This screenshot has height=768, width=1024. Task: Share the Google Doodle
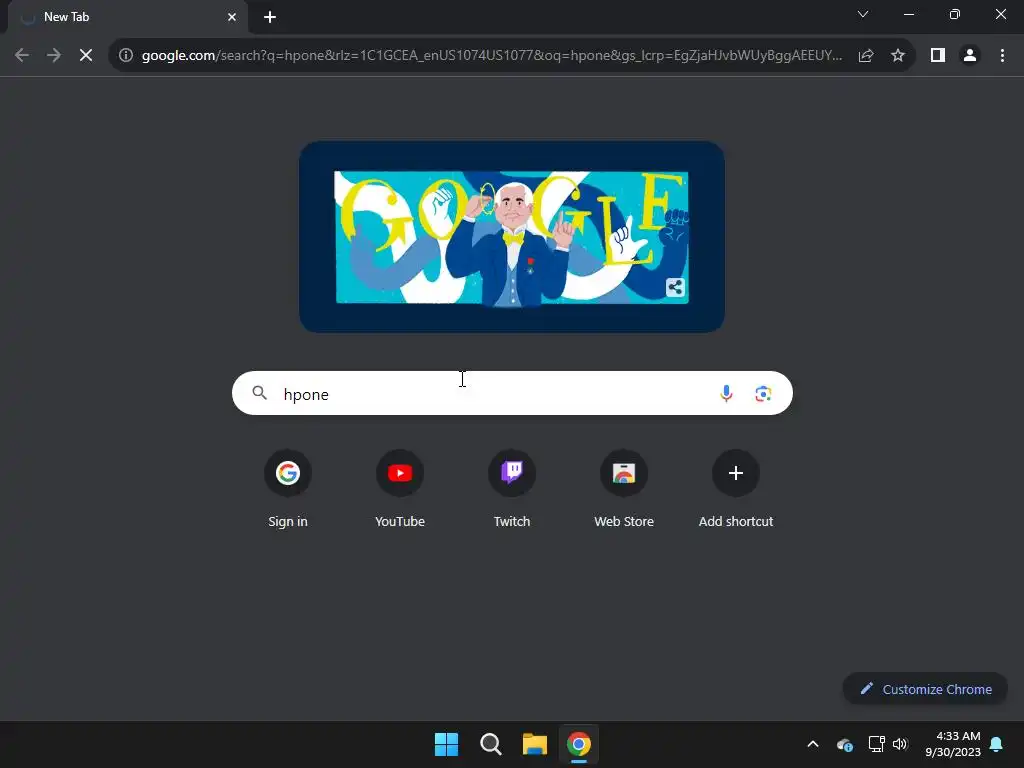[x=675, y=287]
